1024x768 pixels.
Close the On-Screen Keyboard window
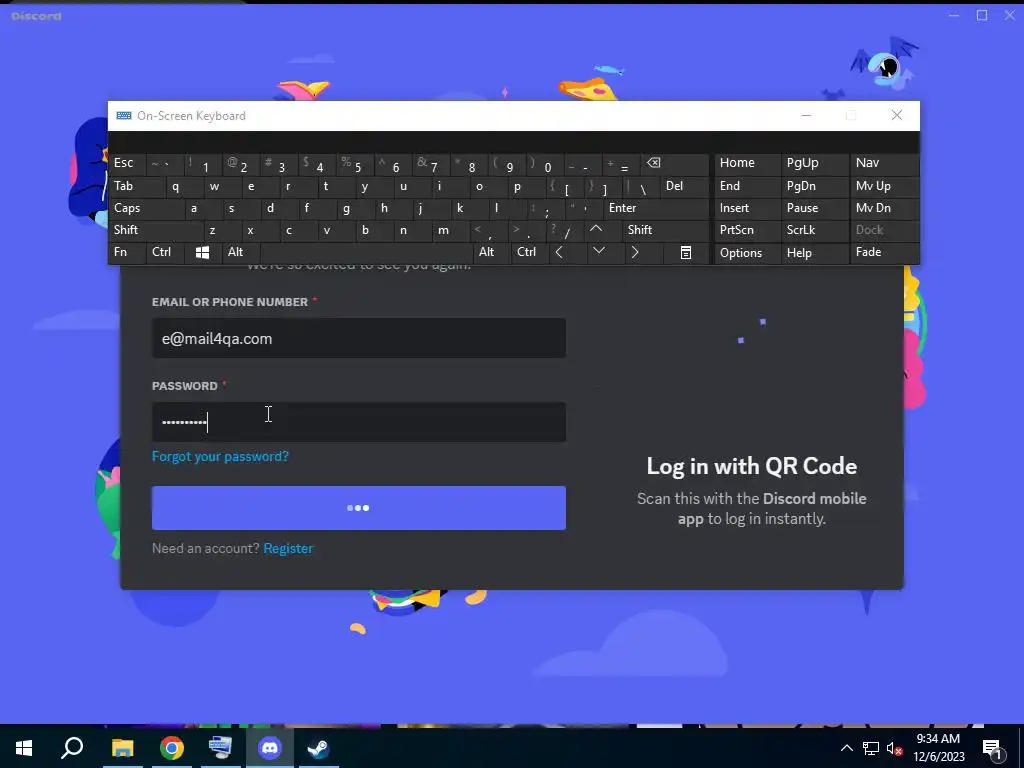897,116
